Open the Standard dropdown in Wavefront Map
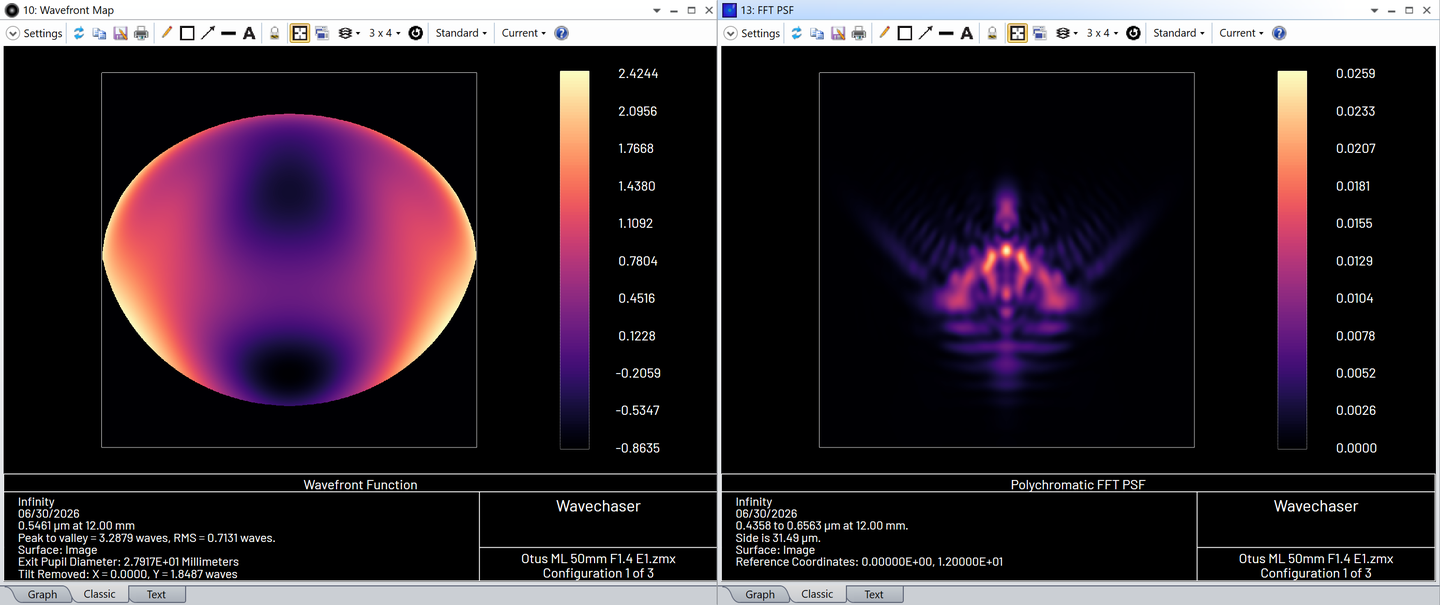Image resolution: width=1440 pixels, height=605 pixels. tap(461, 33)
